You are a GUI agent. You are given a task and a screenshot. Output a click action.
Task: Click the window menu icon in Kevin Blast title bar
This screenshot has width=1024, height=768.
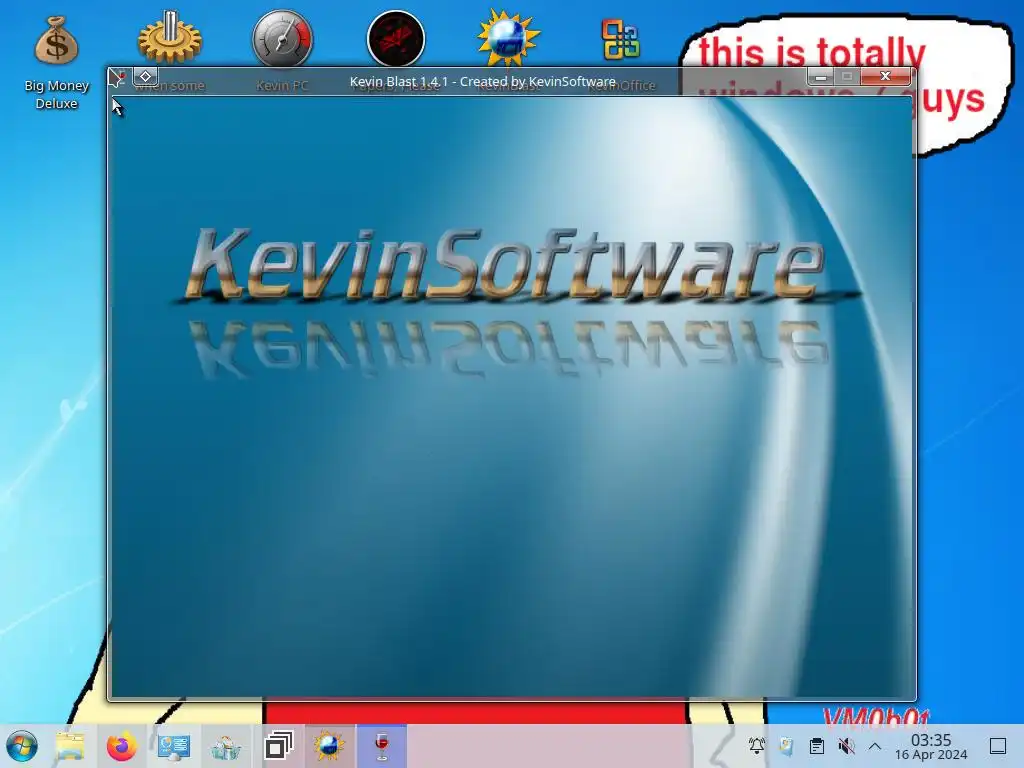tap(118, 77)
